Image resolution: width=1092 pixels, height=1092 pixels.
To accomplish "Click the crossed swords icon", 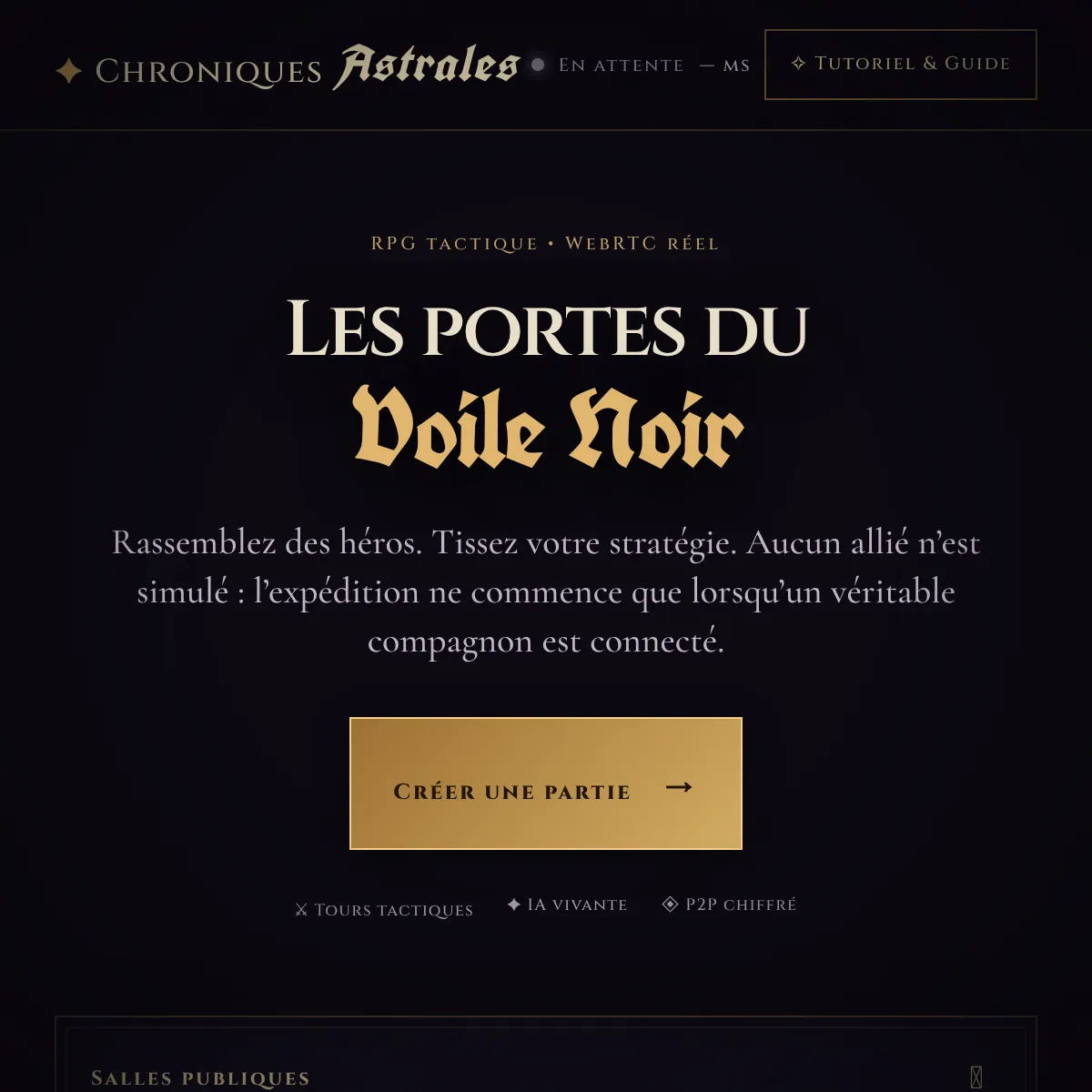I will click(301, 909).
